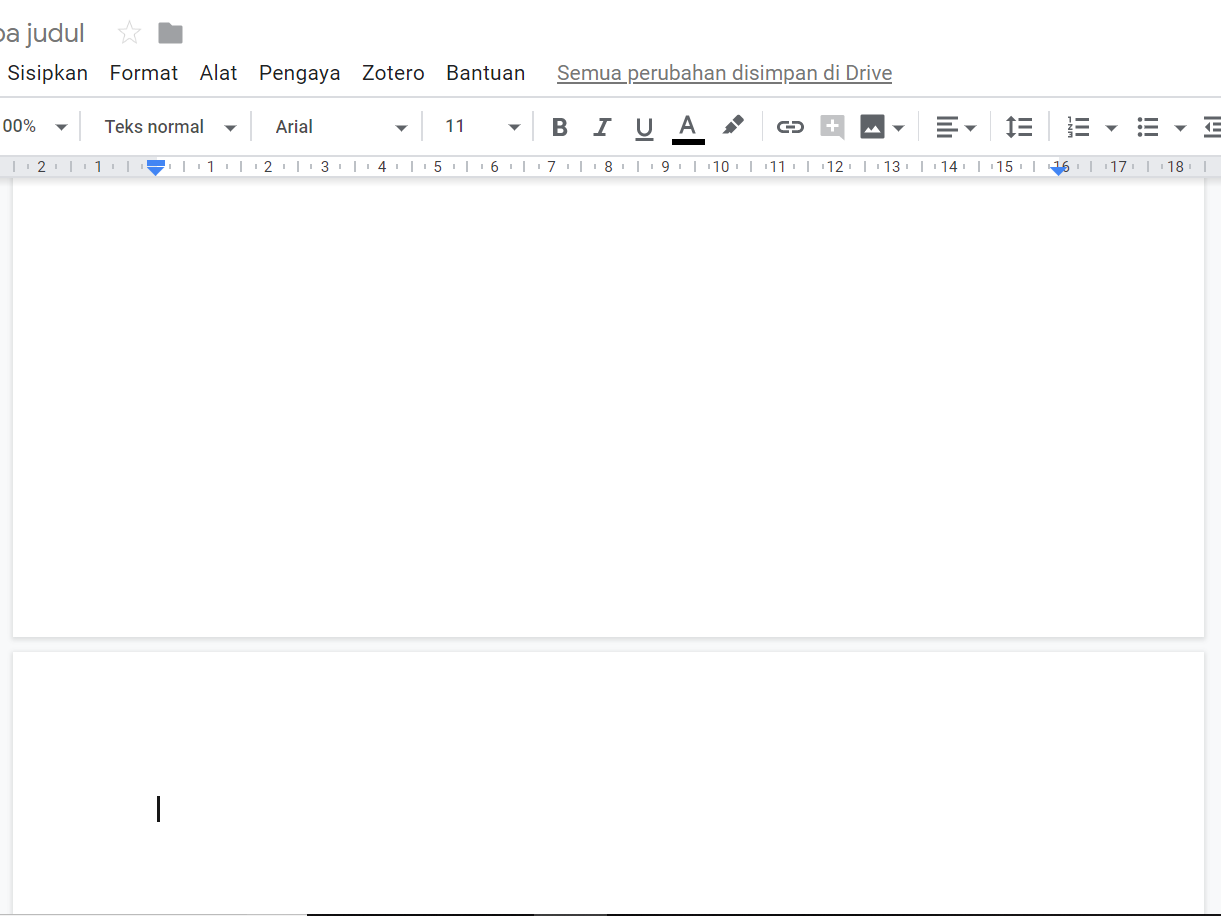1221x916 pixels.
Task: Open the text color picker
Action: click(688, 127)
